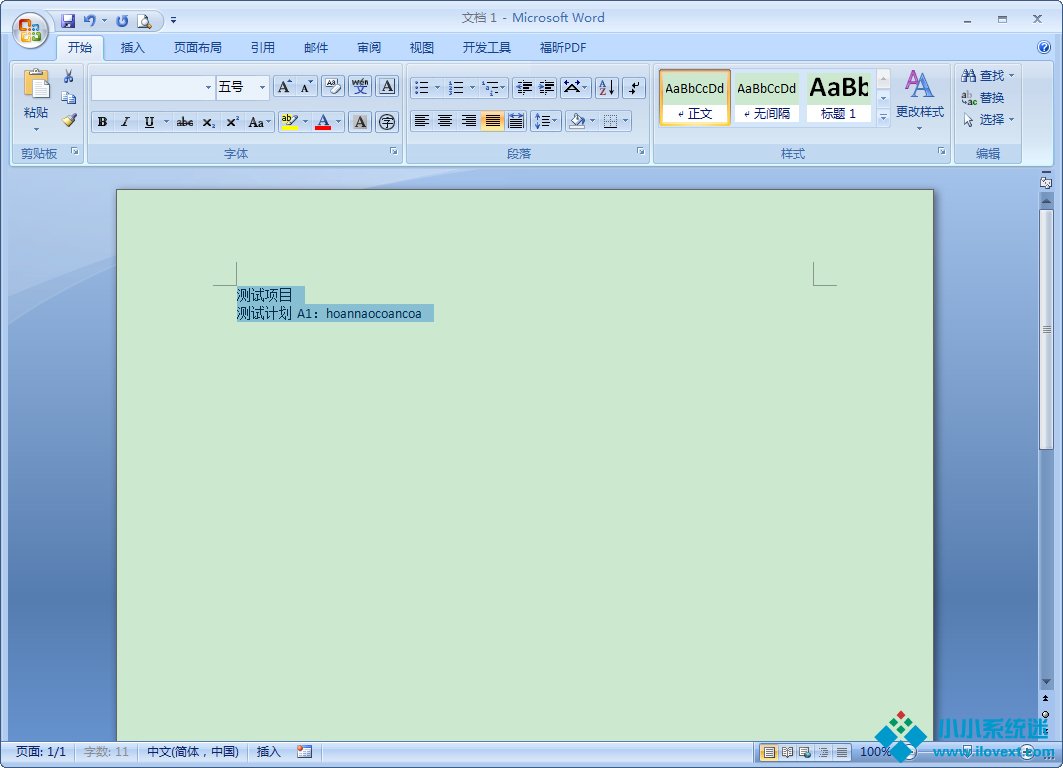Toggle Italic formatting
Screen dimensions: 1063x768
click(125, 122)
